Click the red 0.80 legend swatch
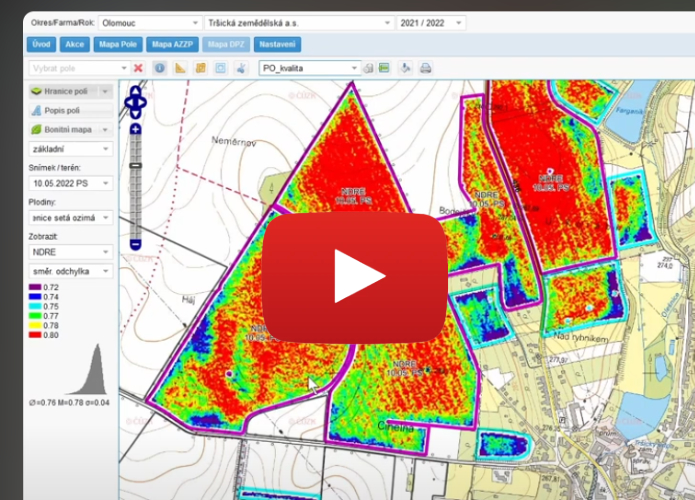 click(35, 335)
